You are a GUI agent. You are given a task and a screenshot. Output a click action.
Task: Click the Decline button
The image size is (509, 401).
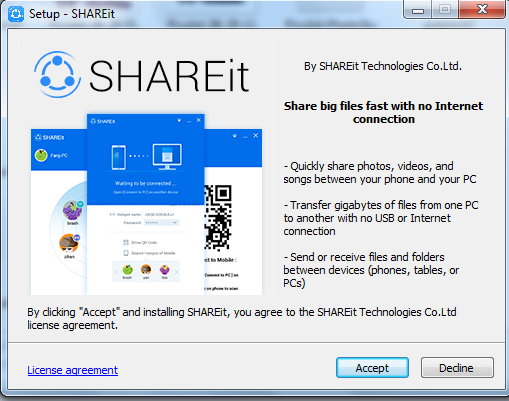pyautogui.click(x=457, y=368)
